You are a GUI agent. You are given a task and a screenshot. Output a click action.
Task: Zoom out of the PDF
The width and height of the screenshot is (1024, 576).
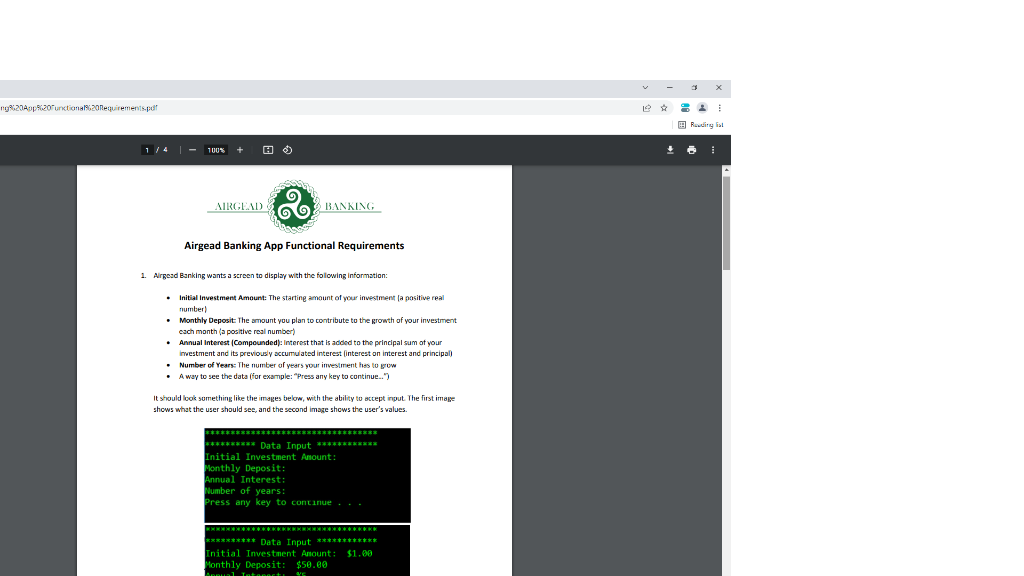click(x=192, y=150)
